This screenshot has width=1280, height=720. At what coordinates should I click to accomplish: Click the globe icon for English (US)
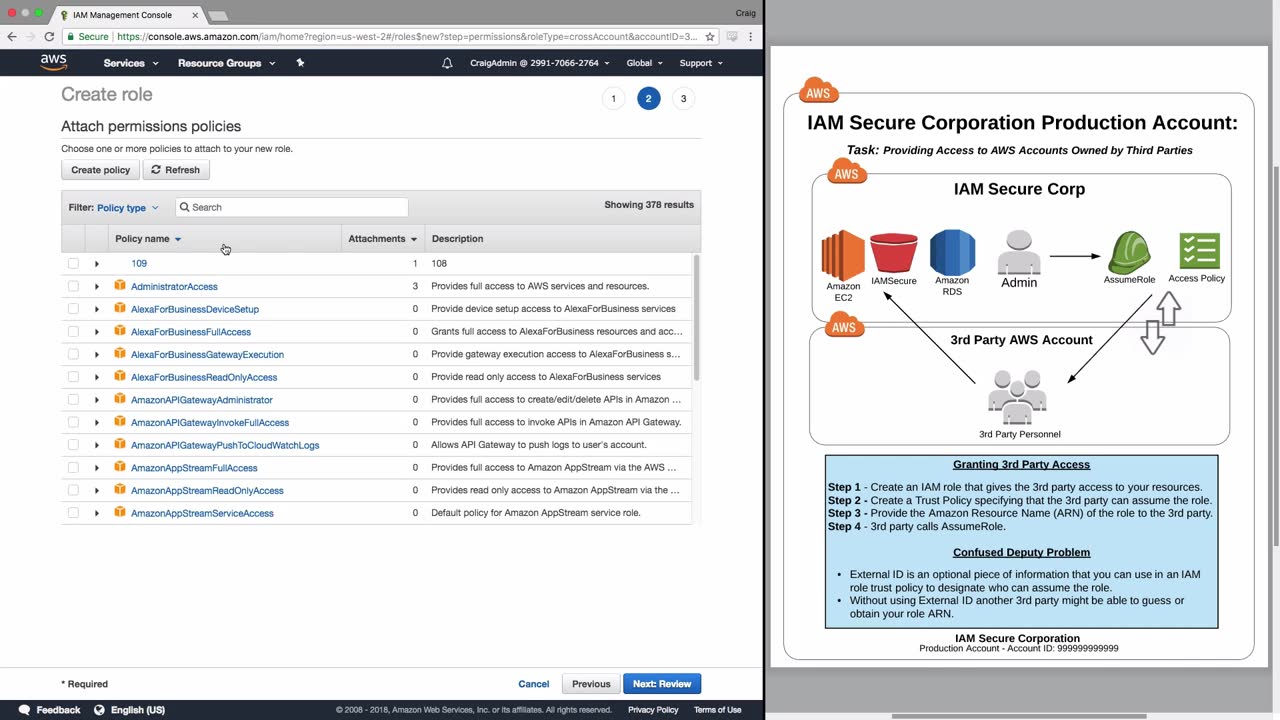pos(99,710)
